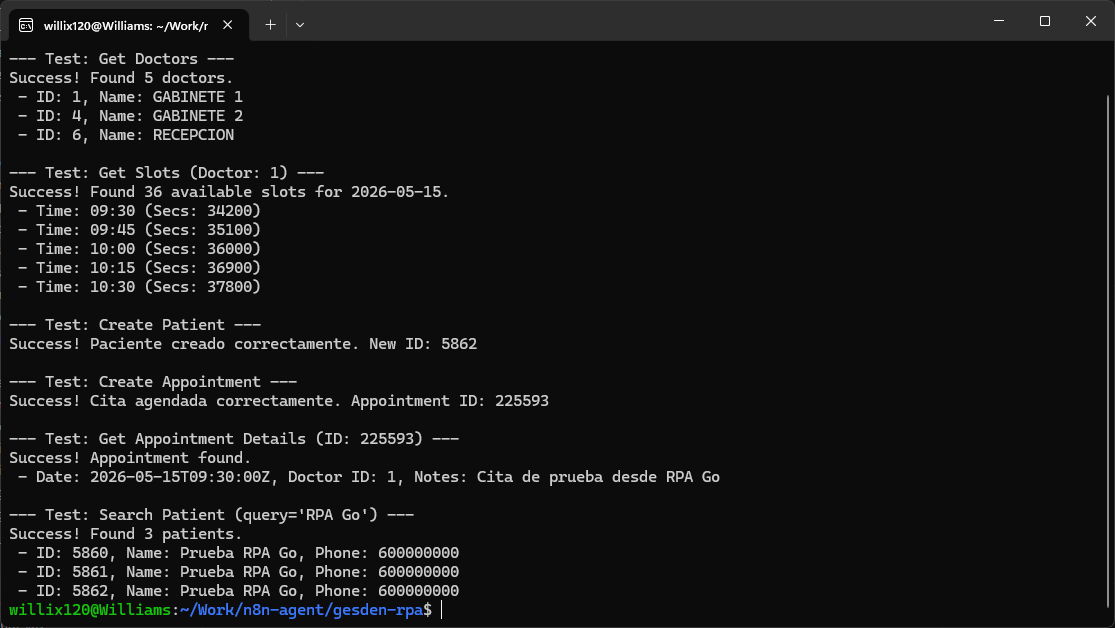
Task: Click "Search Patient (query='RPA Go')" header
Action: [211, 515]
